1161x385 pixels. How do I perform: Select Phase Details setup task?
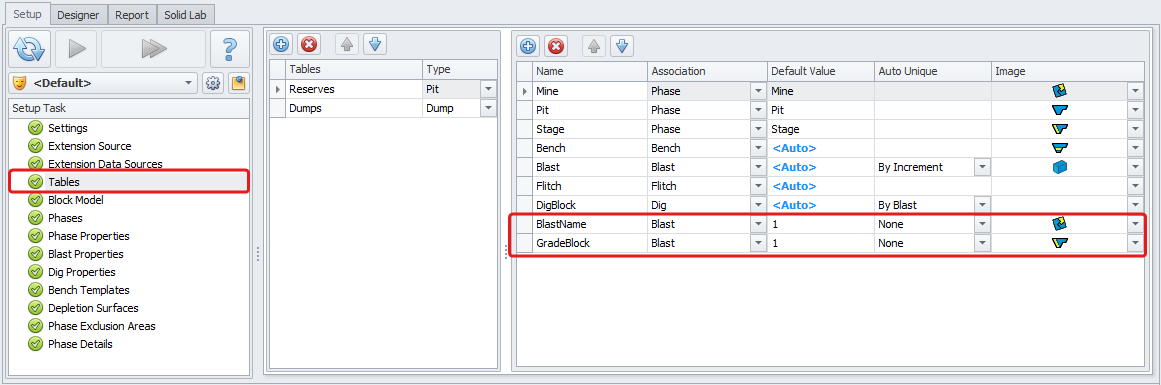tap(80, 344)
